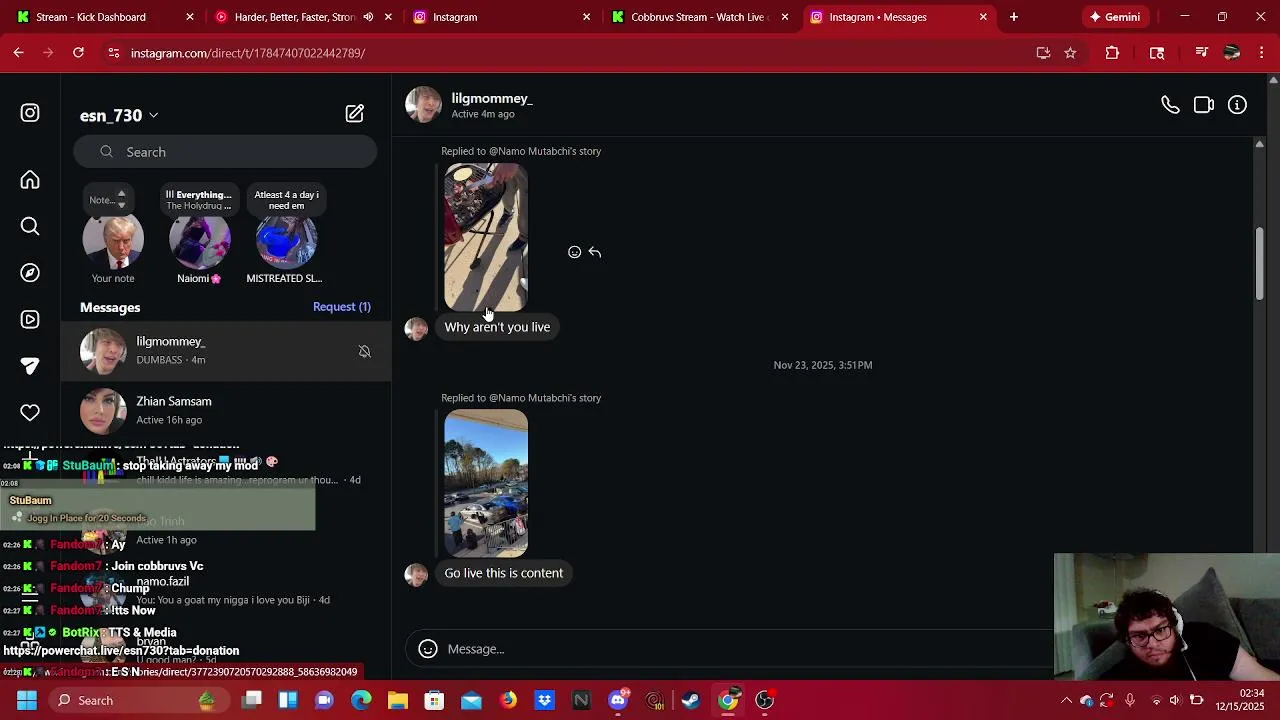The width and height of the screenshot is (1280, 720).
Task: Reload the current page
Action: tap(78, 53)
